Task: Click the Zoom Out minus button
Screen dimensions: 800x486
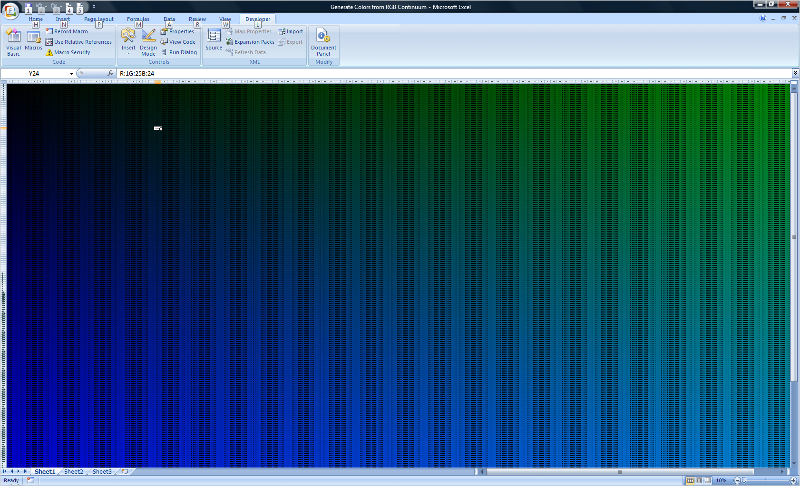Action: click(x=736, y=480)
